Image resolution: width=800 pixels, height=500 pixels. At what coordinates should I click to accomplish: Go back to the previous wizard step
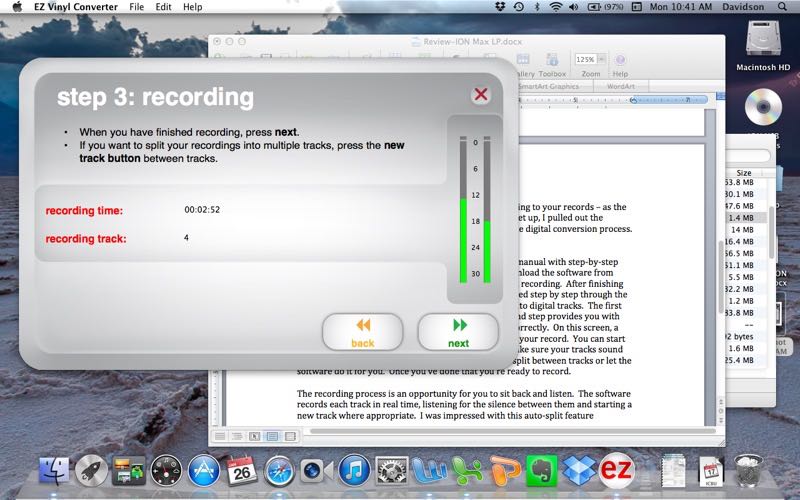[x=362, y=332]
